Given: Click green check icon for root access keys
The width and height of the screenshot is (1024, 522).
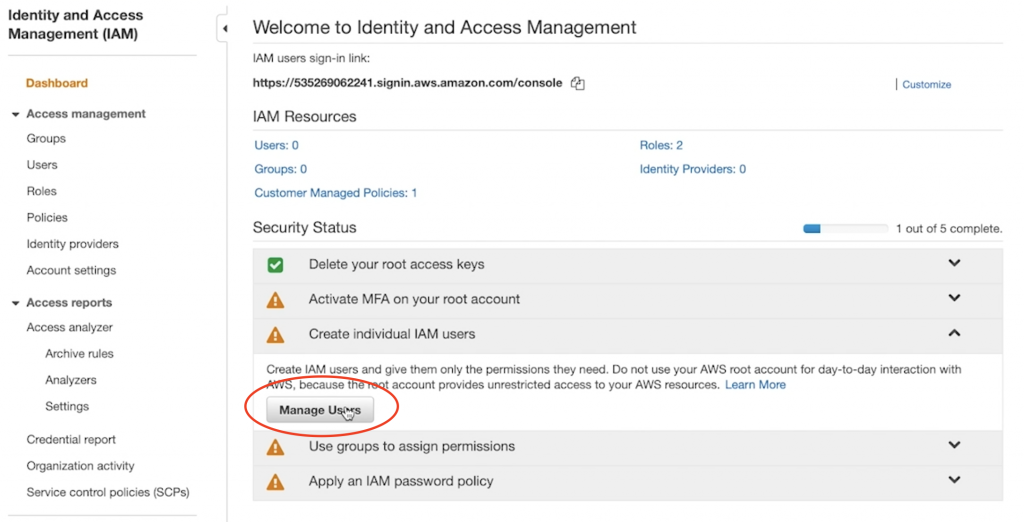Looking at the screenshot, I should click(276, 265).
